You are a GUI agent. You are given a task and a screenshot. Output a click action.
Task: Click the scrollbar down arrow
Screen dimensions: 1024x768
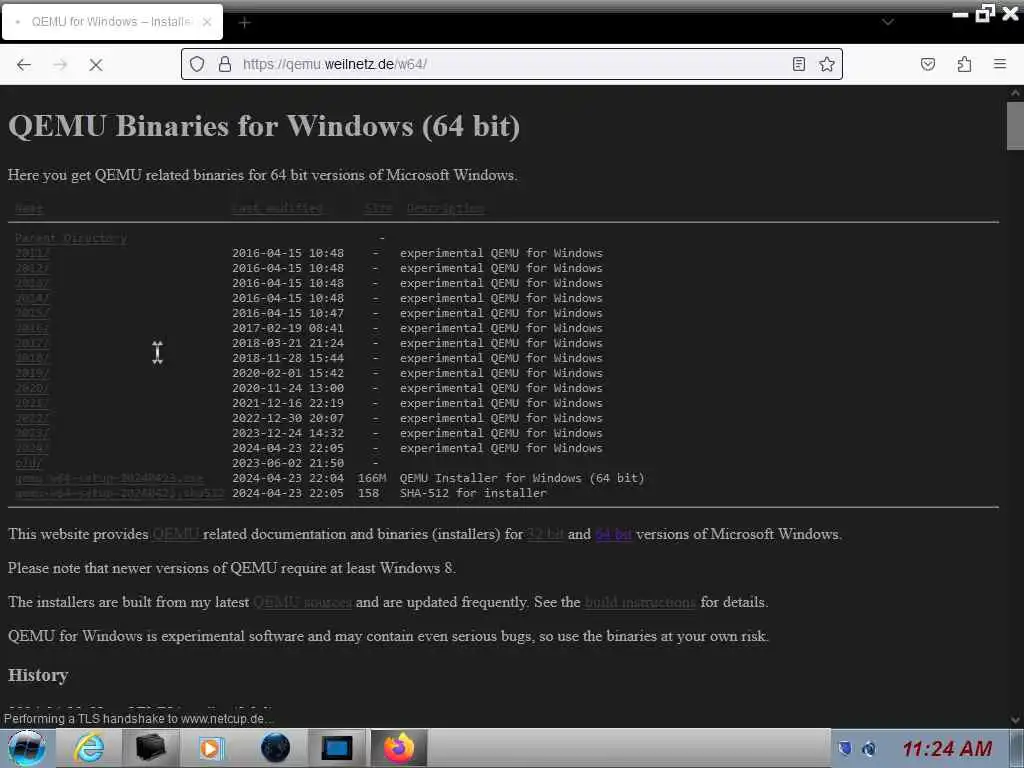[x=1015, y=720]
